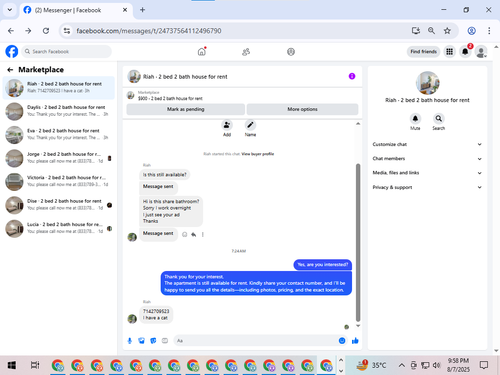Open more options for Message sent
The height and width of the screenshot is (375, 500).
click(x=202, y=234)
